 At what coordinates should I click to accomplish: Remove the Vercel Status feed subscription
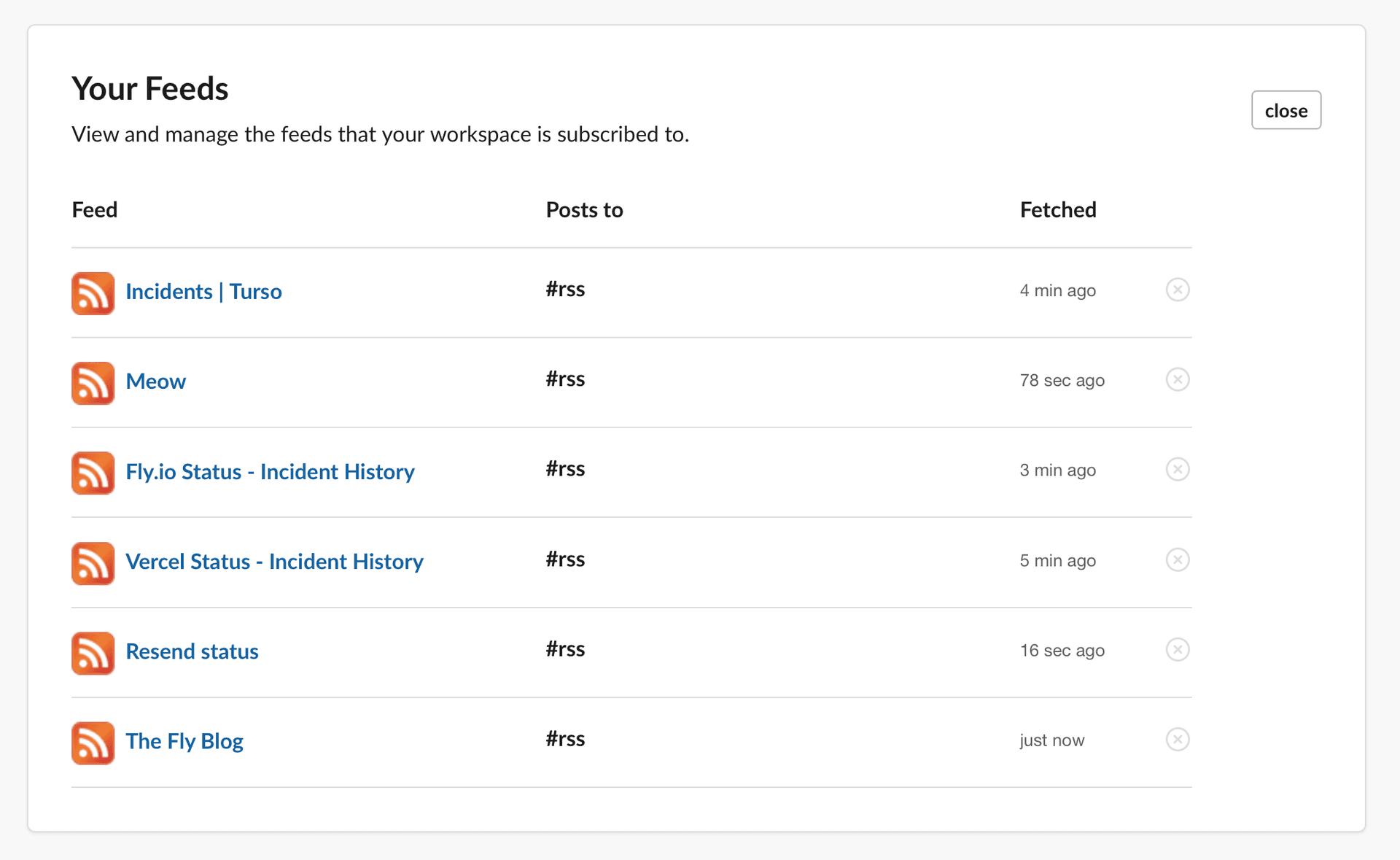point(1178,559)
